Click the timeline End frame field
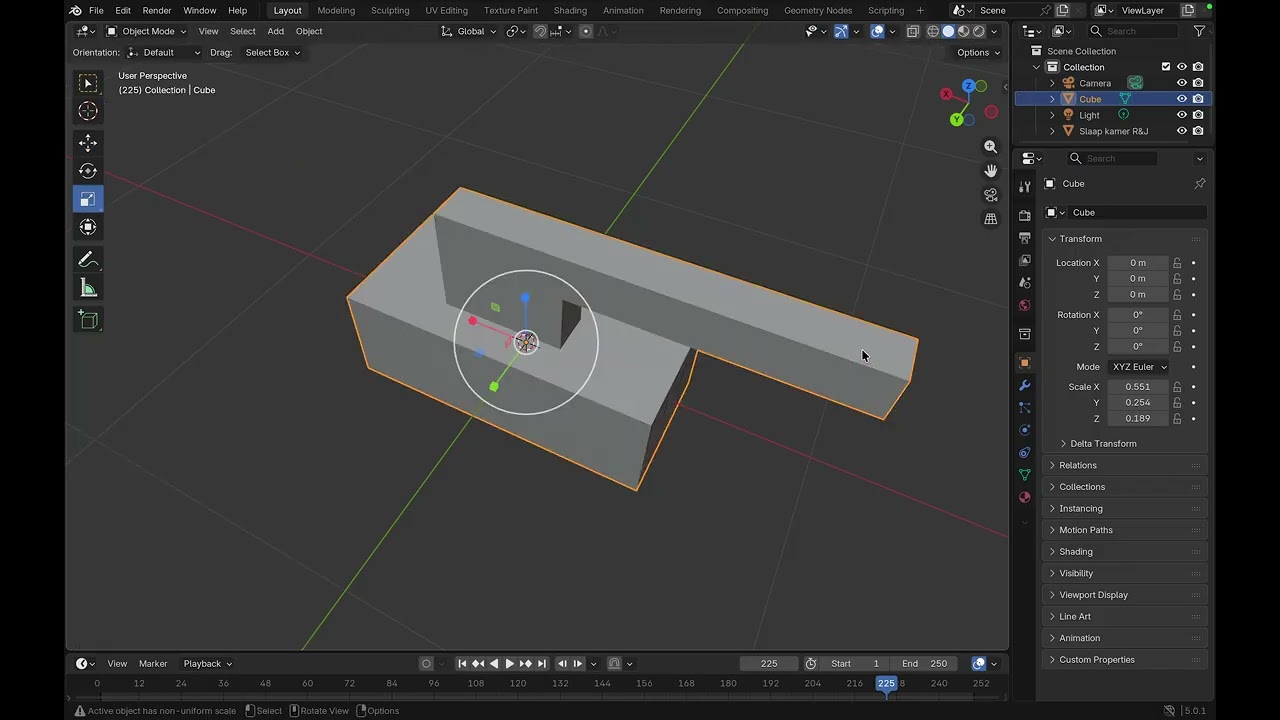This screenshot has height=720, width=1280. [x=924, y=664]
